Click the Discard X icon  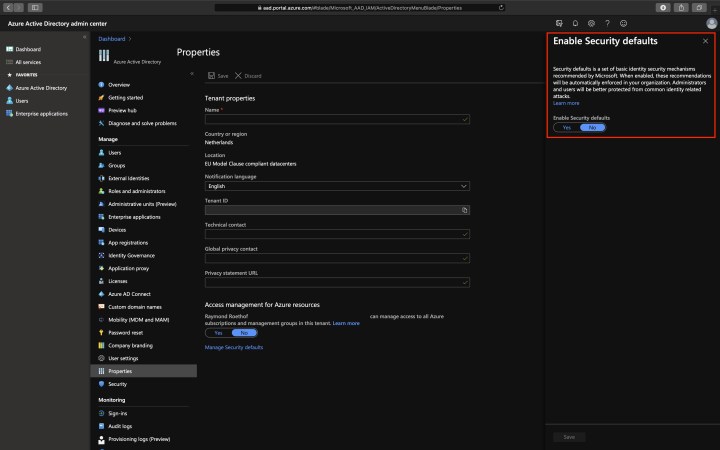238,76
